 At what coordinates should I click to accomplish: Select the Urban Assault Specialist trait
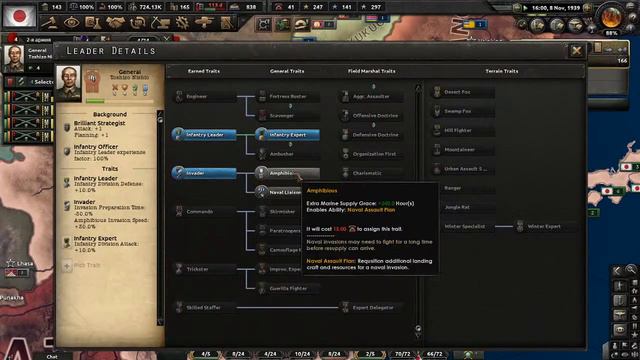point(463,169)
